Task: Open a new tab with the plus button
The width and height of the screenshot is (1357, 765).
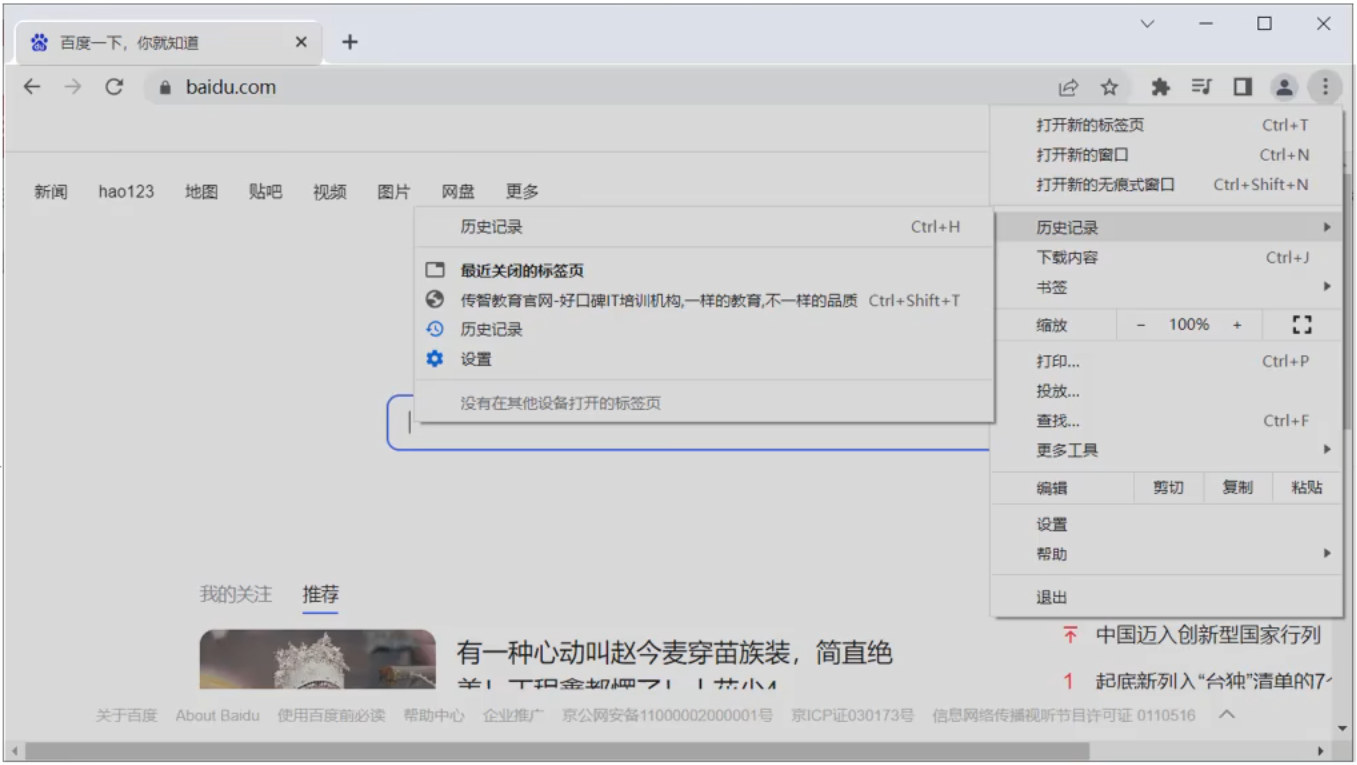Action: (349, 42)
